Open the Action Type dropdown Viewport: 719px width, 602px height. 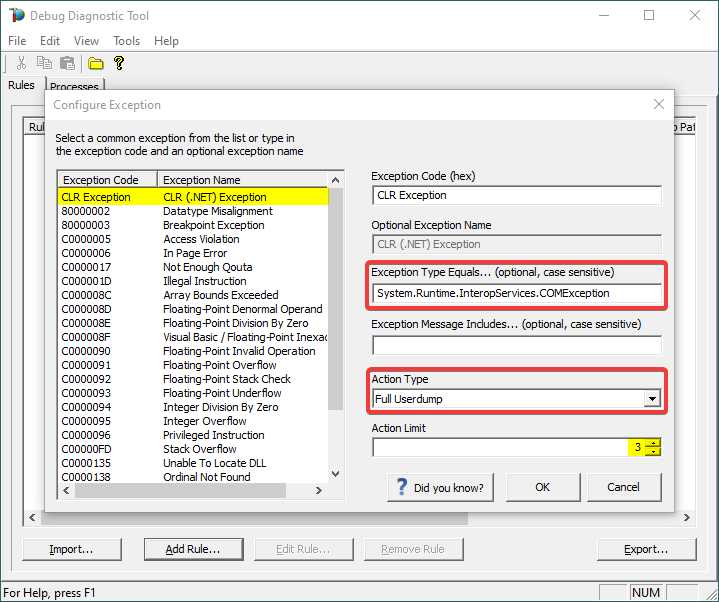point(652,399)
